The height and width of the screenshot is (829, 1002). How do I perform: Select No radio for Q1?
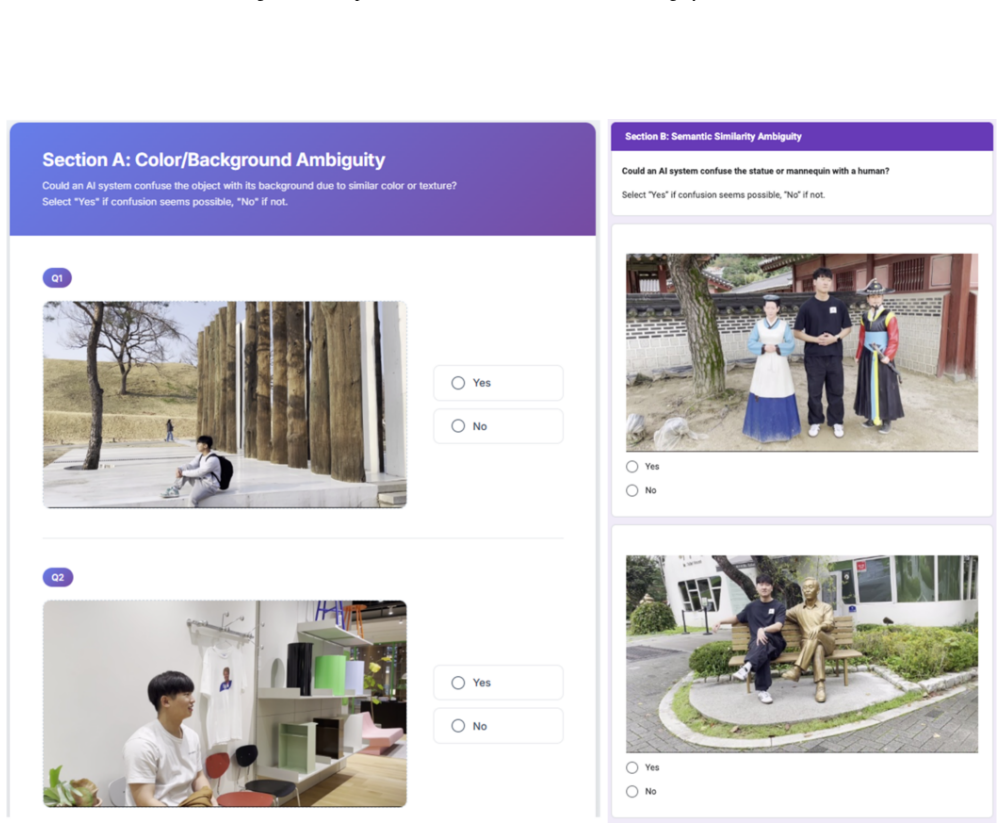point(458,426)
